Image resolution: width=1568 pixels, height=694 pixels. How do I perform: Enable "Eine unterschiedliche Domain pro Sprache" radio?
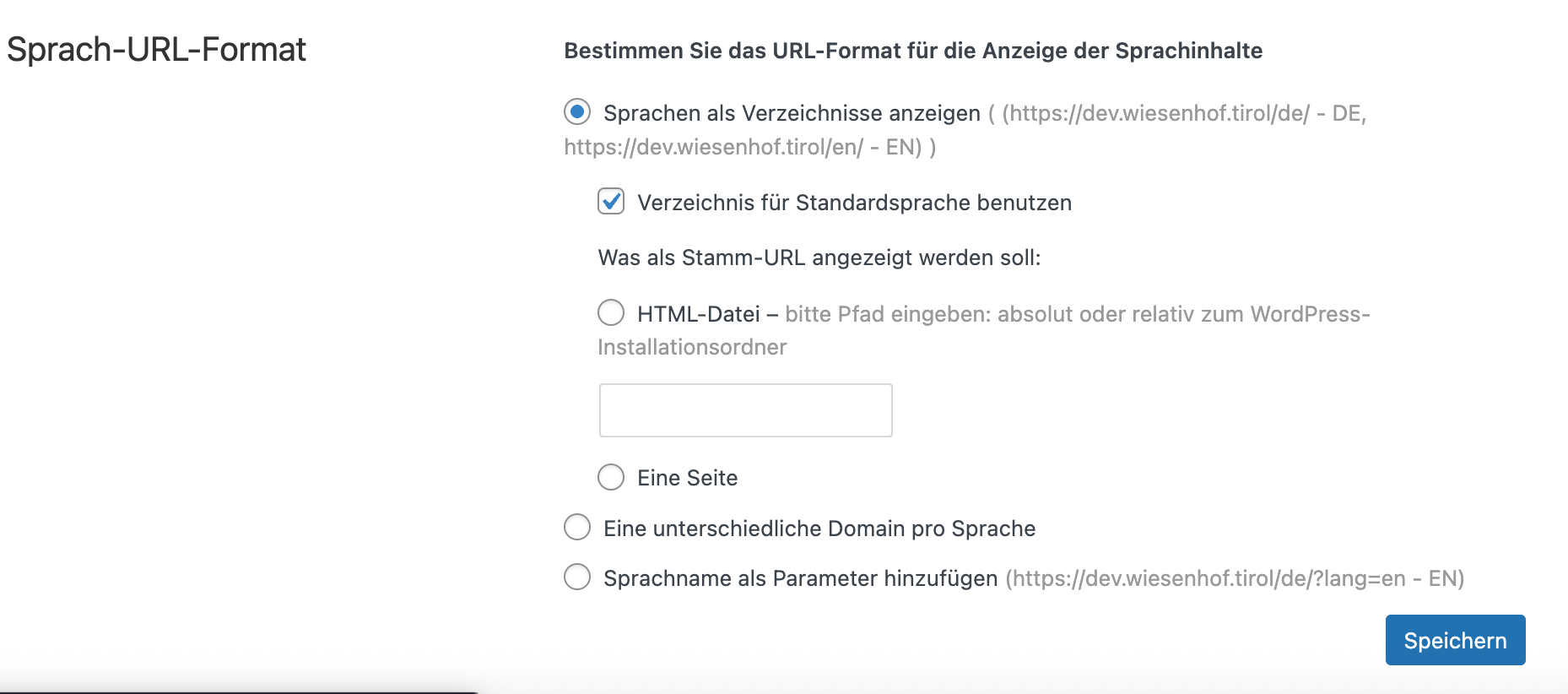pos(577,528)
